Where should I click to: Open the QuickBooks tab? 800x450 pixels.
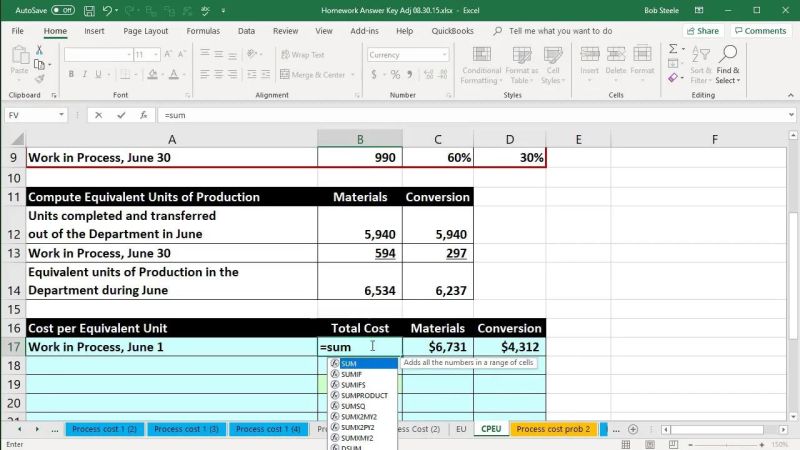pyautogui.click(x=452, y=31)
